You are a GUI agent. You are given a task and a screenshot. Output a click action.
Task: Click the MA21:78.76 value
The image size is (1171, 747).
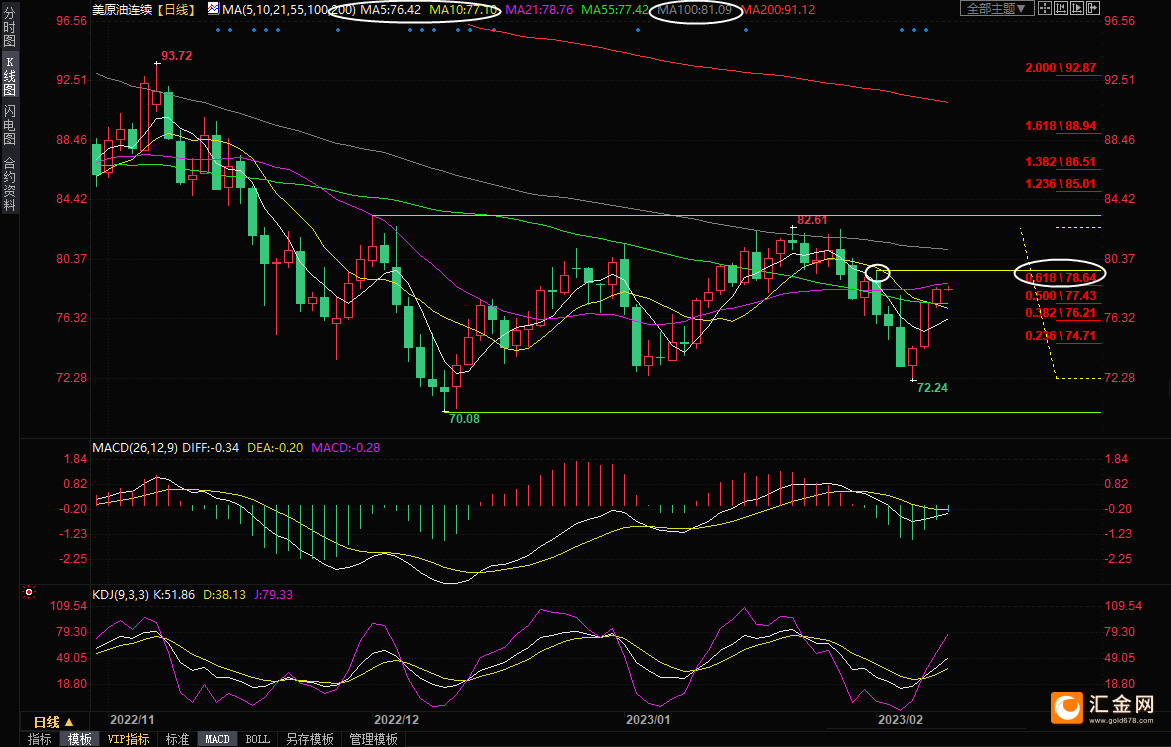539,10
